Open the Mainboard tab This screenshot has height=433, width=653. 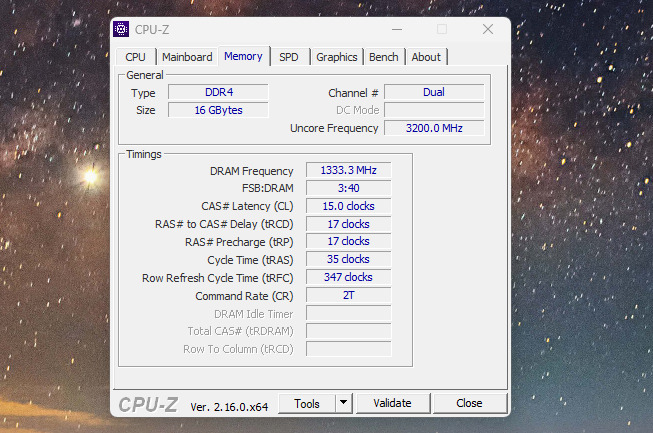coord(187,57)
